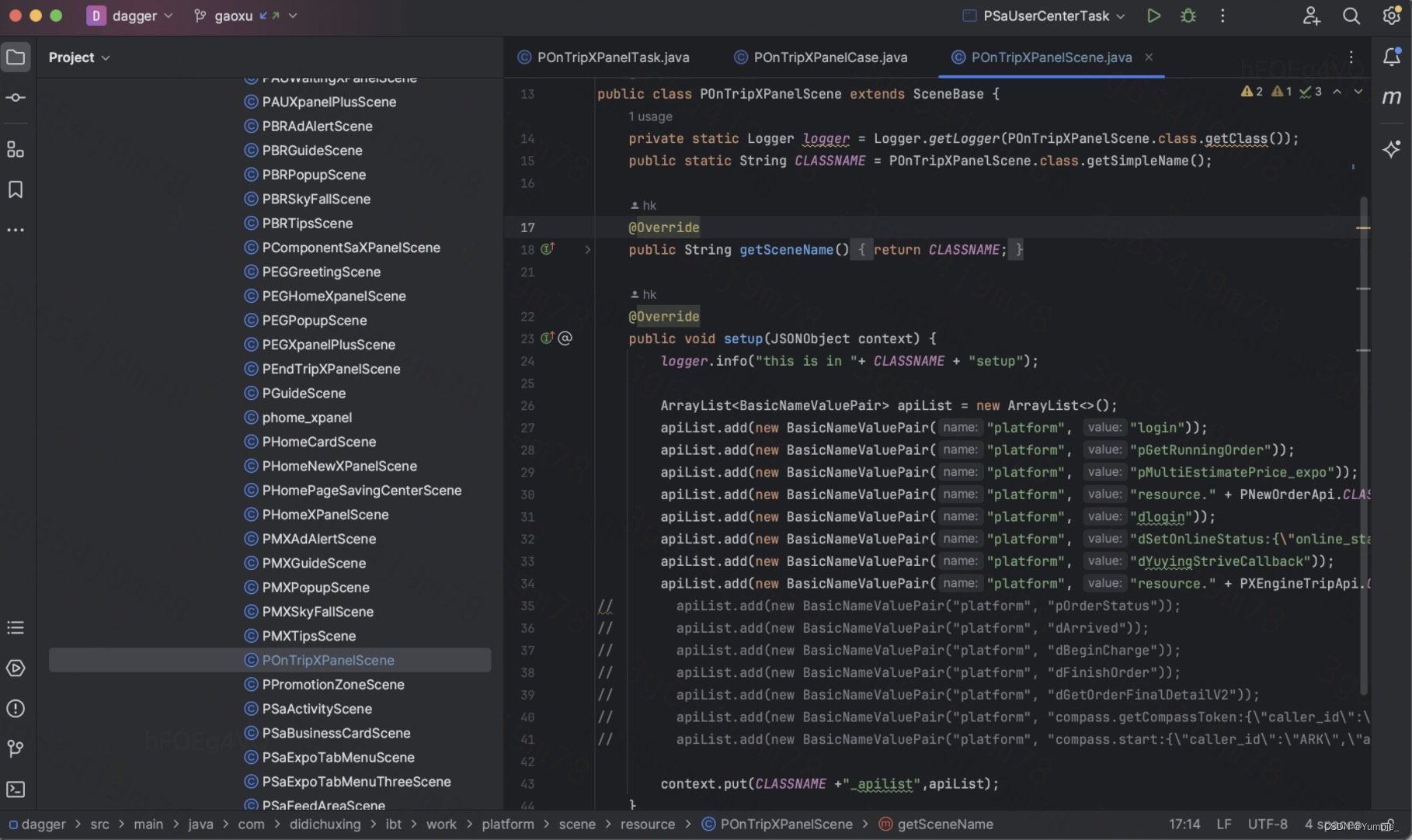Click 'dagger' root breadcrumb in navigation bar
Viewport: 1412px width, 840px height.
[37, 824]
